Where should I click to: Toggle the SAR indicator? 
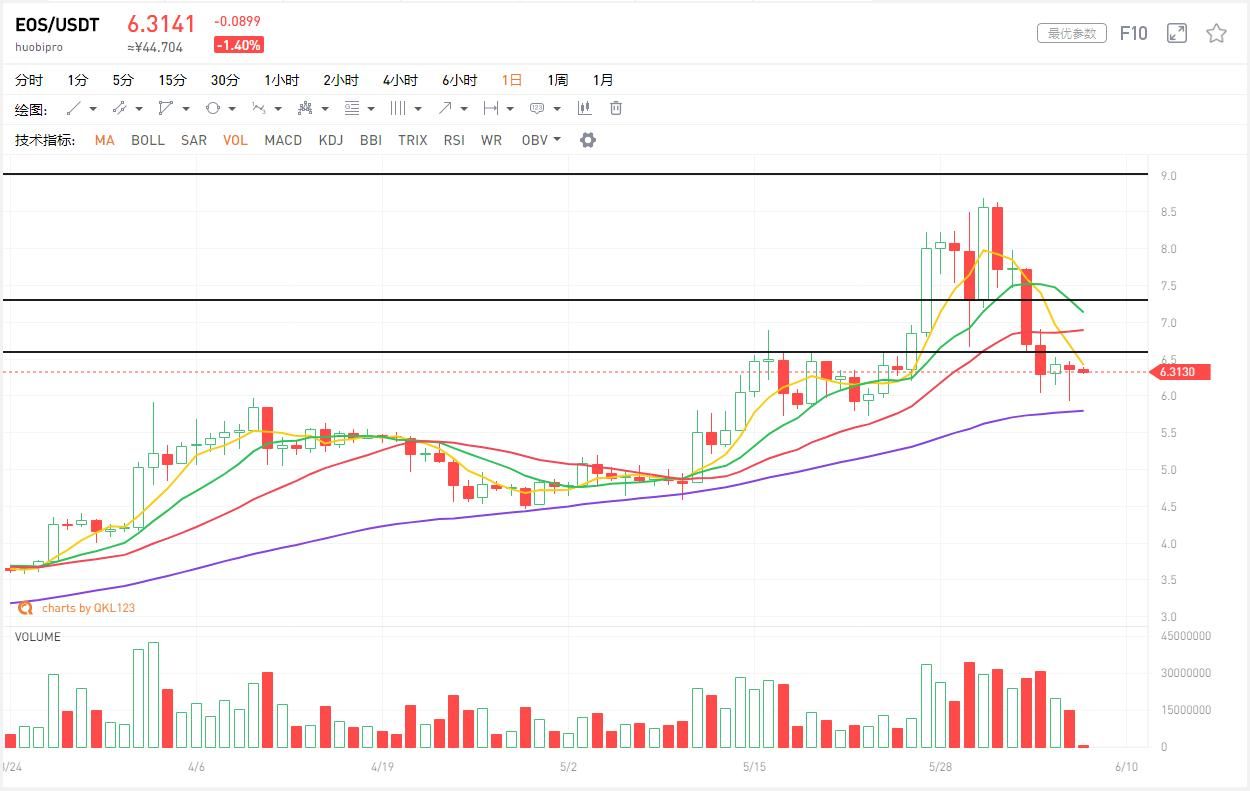click(194, 140)
